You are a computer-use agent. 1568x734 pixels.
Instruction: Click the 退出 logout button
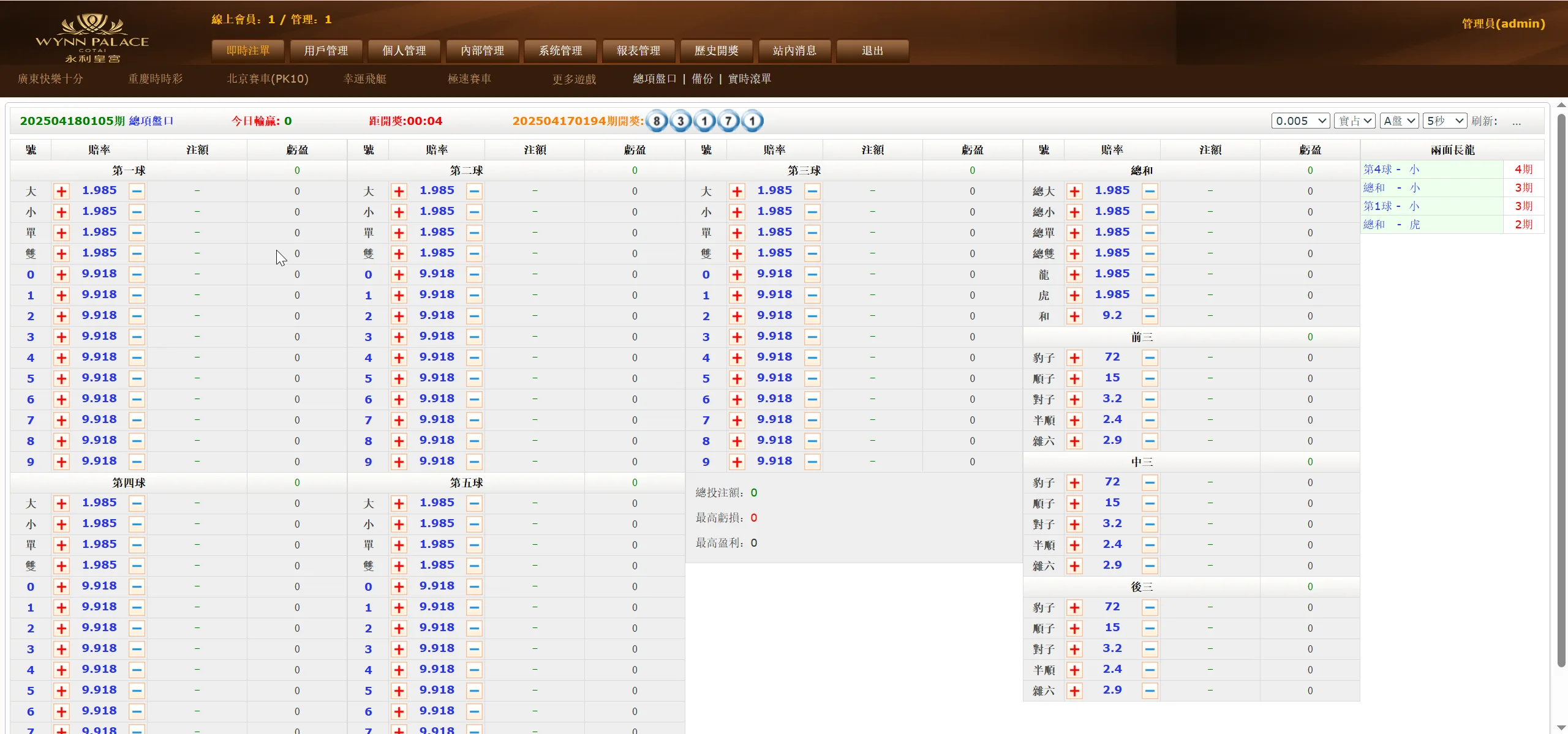click(871, 51)
